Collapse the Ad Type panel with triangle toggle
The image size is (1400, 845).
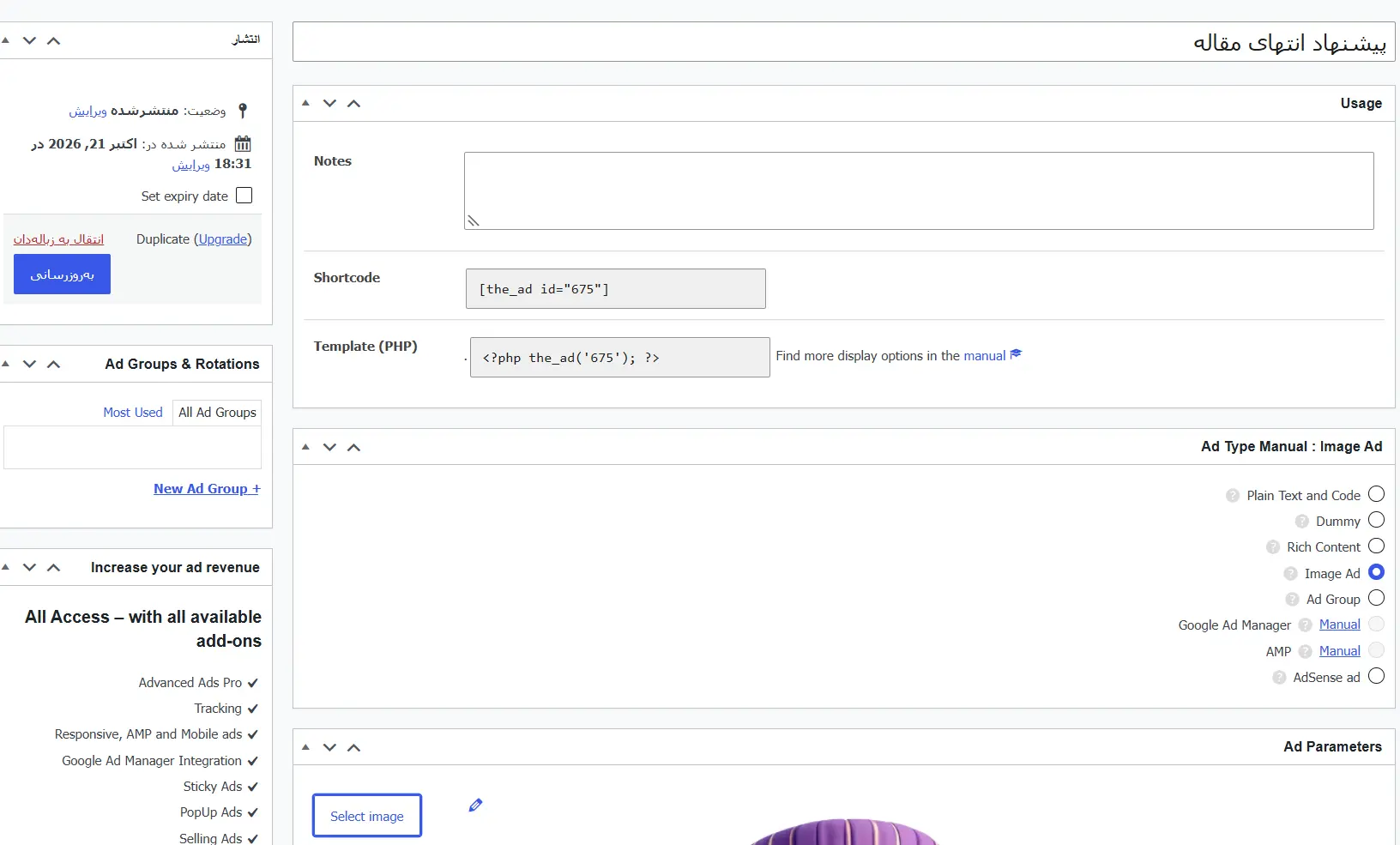pos(305,447)
